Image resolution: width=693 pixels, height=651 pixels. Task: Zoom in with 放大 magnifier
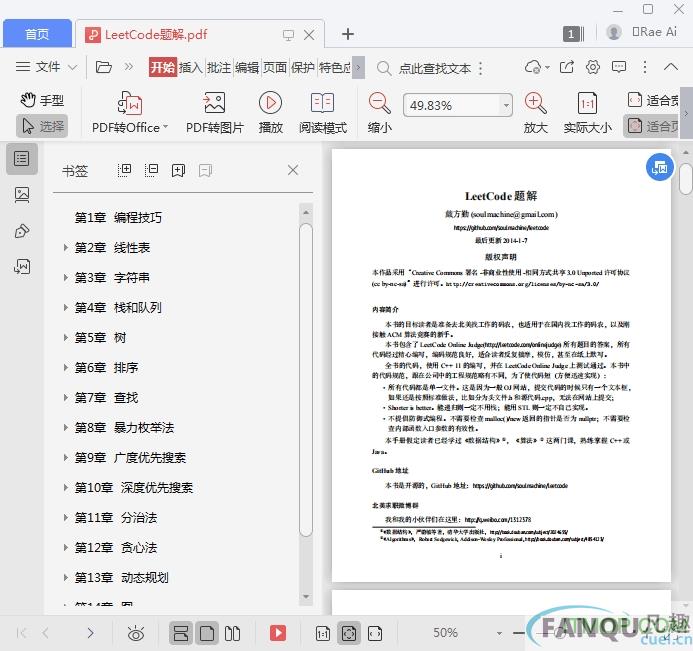point(535,113)
